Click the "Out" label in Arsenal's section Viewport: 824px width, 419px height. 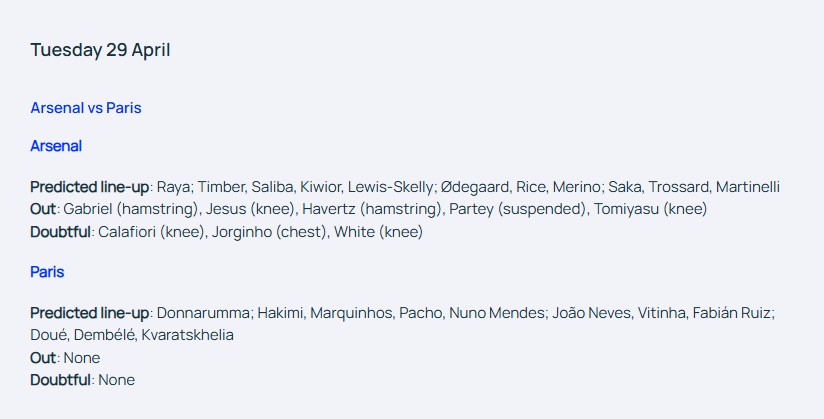tap(44, 209)
